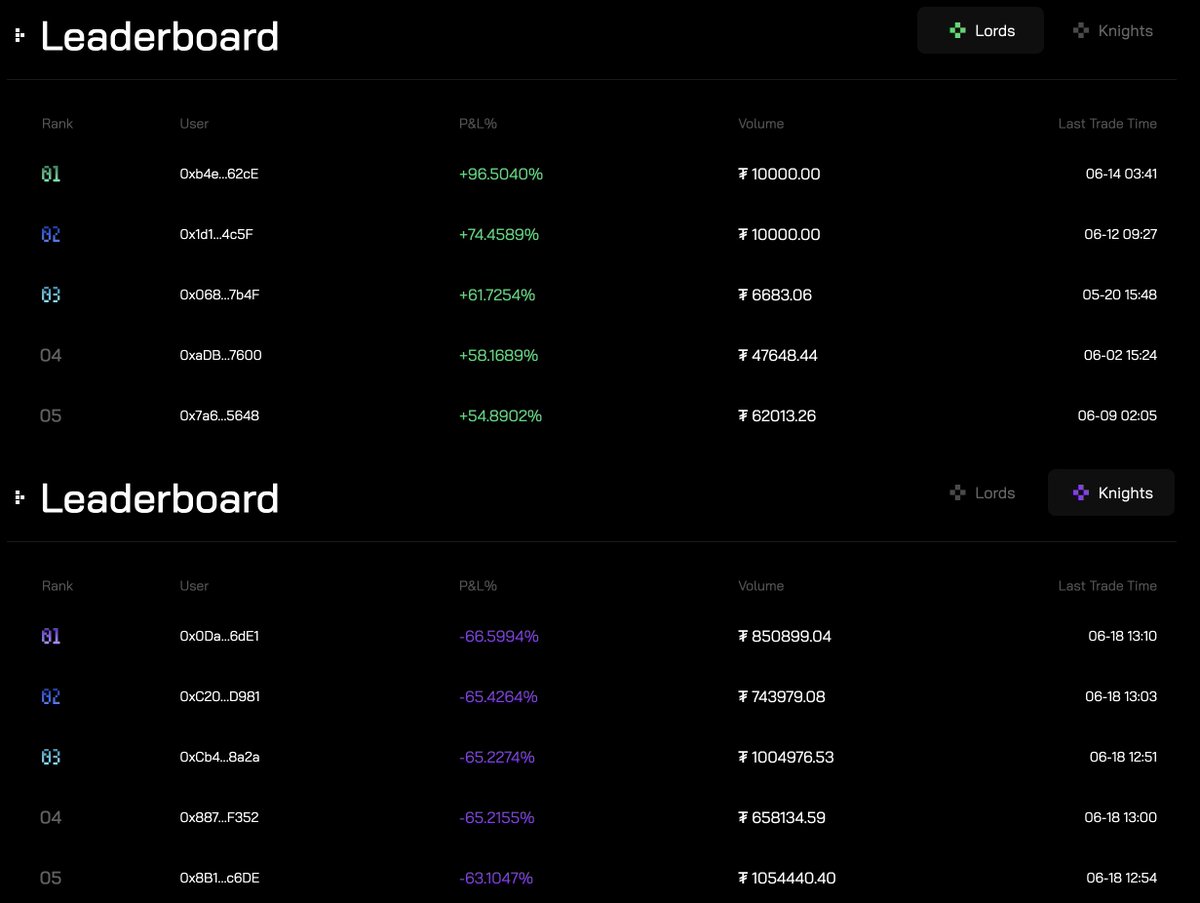Click the last trade time 06-18 13:03
The height and width of the screenshot is (903, 1200).
coord(1121,697)
